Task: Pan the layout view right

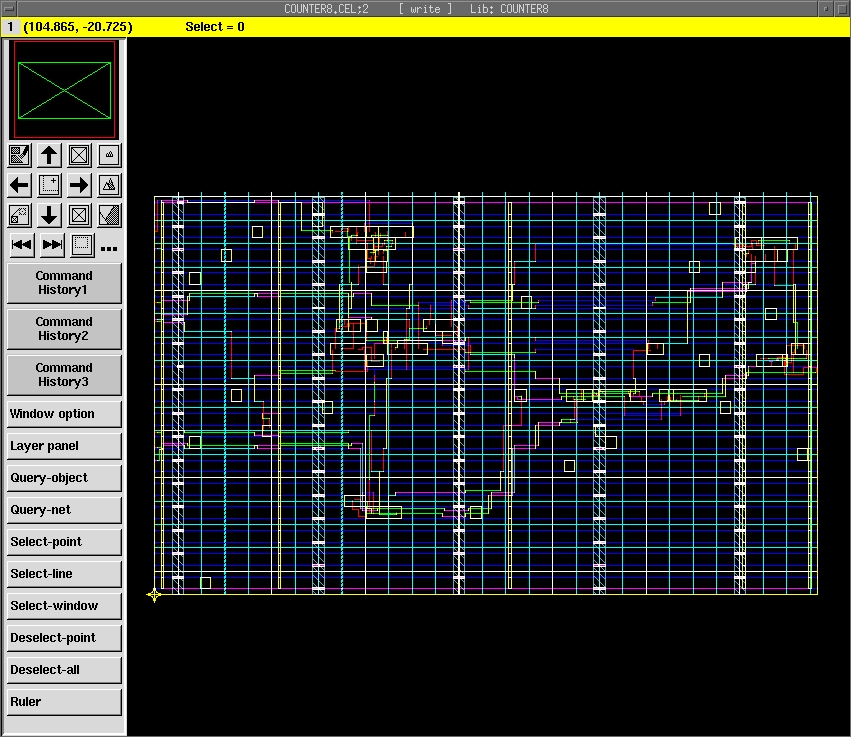Action: pos(79,185)
